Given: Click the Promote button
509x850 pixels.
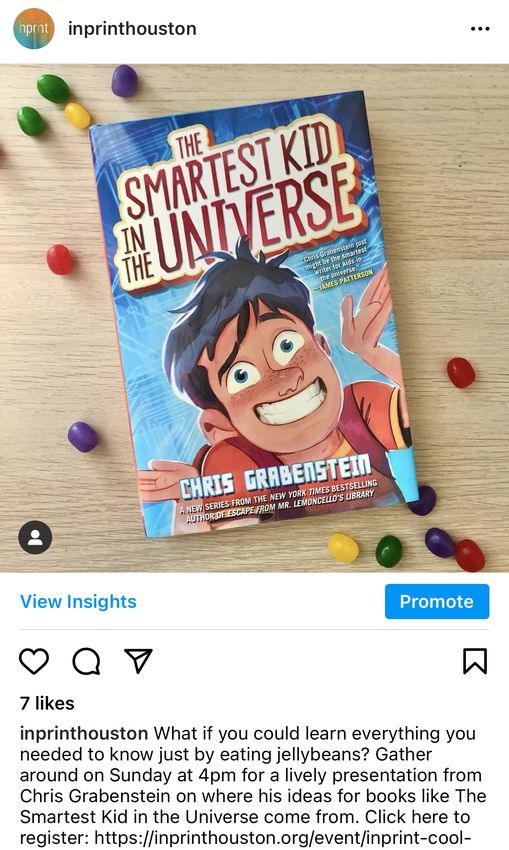Looking at the screenshot, I should click(x=437, y=601).
